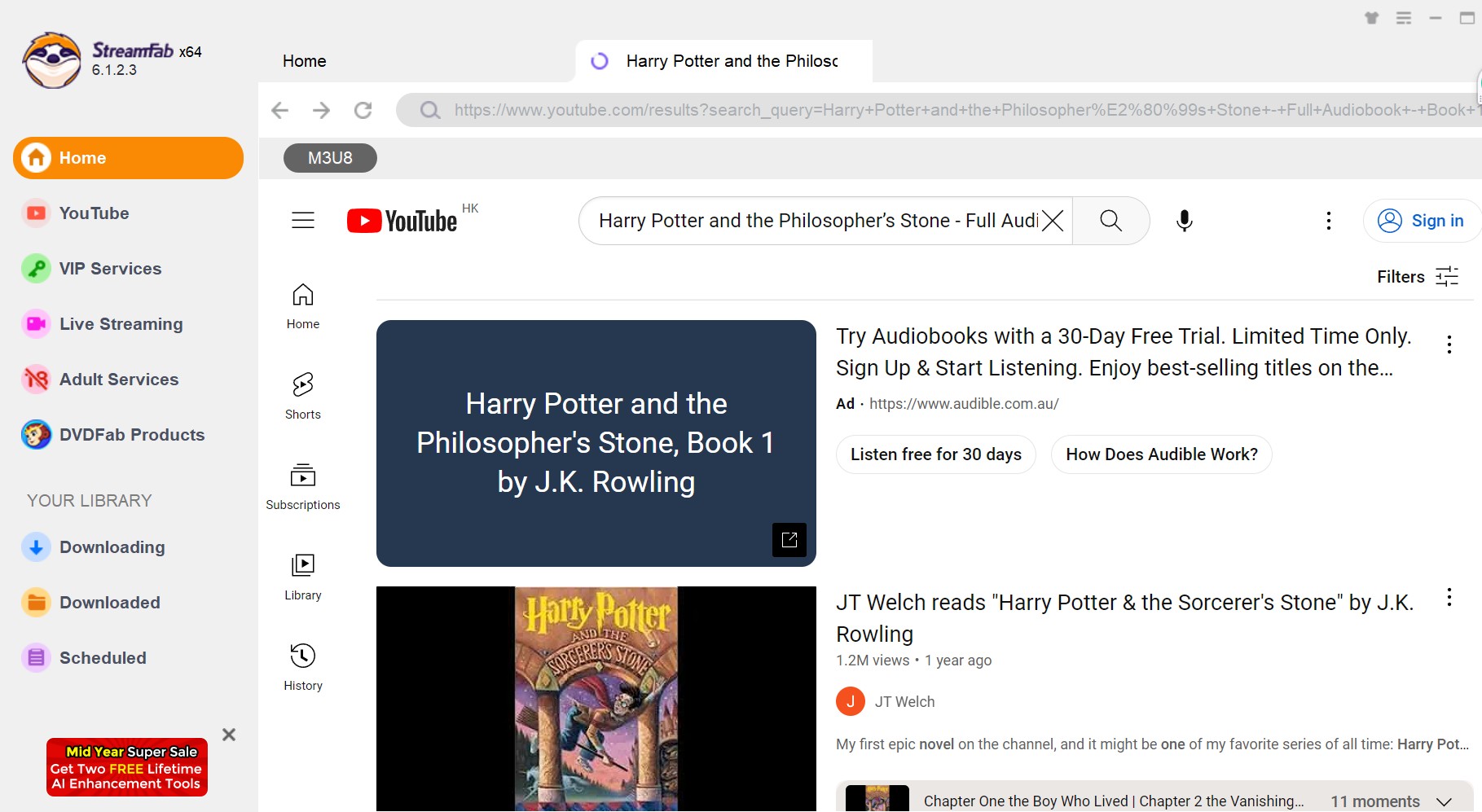Go back using the back arrow

point(279,110)
